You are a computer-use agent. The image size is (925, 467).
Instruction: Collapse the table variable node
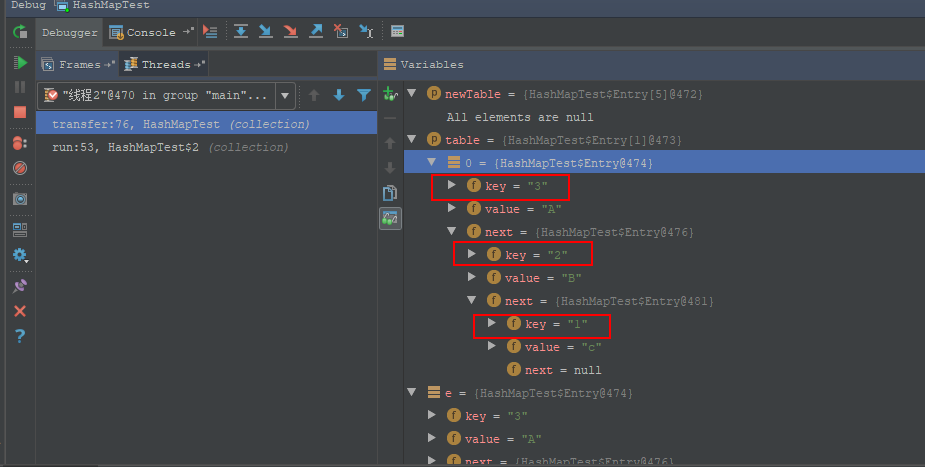pos(412,139)
